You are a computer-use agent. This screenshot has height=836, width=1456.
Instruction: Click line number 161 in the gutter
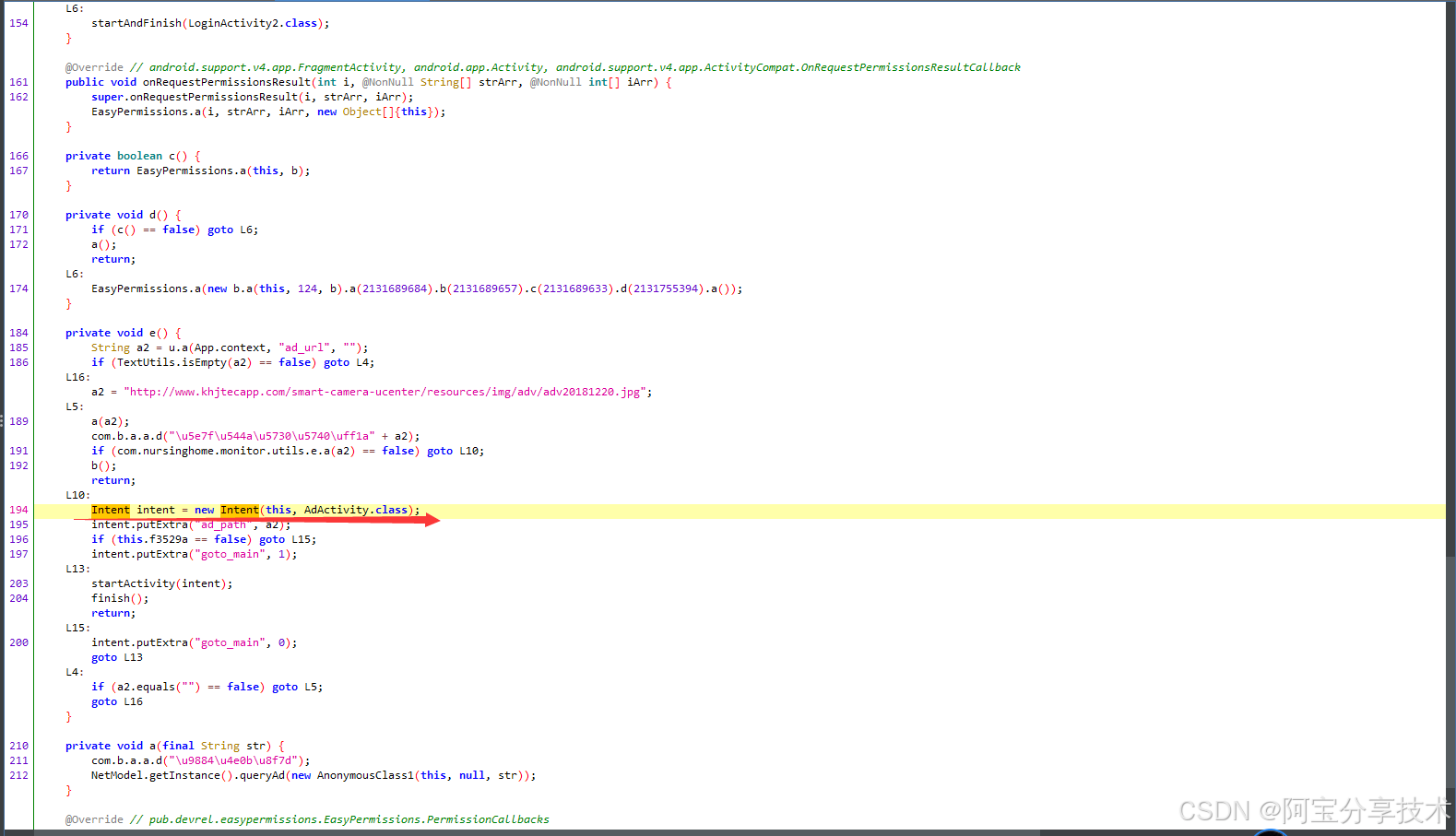pyautogui.click(x=18, y=82)
